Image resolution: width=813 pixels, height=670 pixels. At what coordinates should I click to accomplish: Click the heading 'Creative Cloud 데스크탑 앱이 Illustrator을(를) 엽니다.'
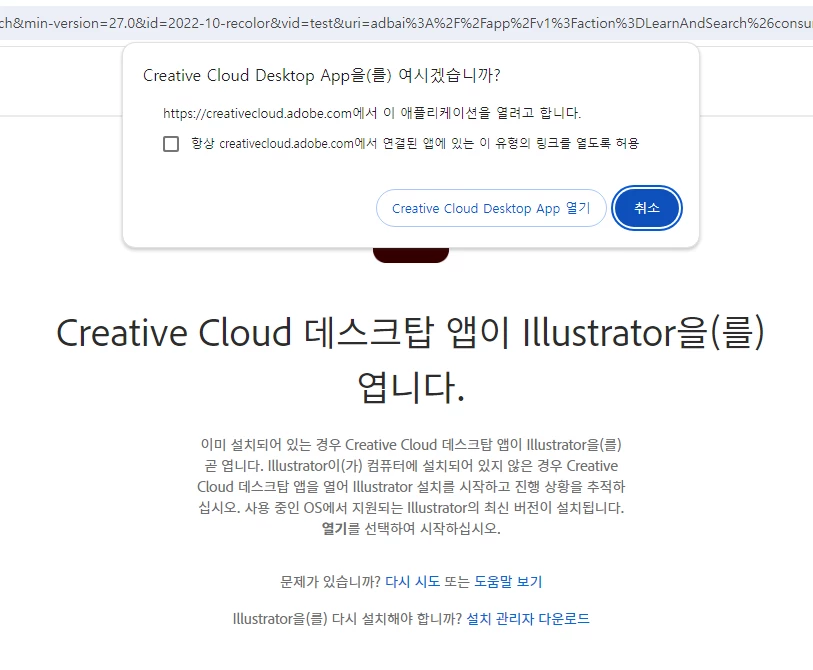pos(411,359)
